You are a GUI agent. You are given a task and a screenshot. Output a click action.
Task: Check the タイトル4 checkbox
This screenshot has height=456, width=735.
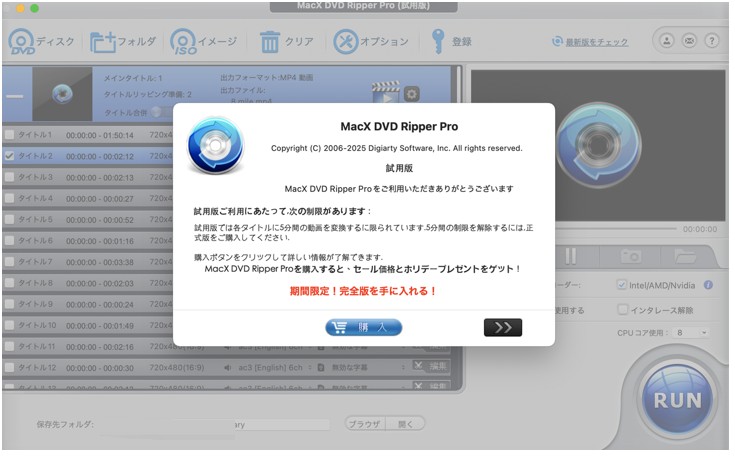click(x=9, y=198)
